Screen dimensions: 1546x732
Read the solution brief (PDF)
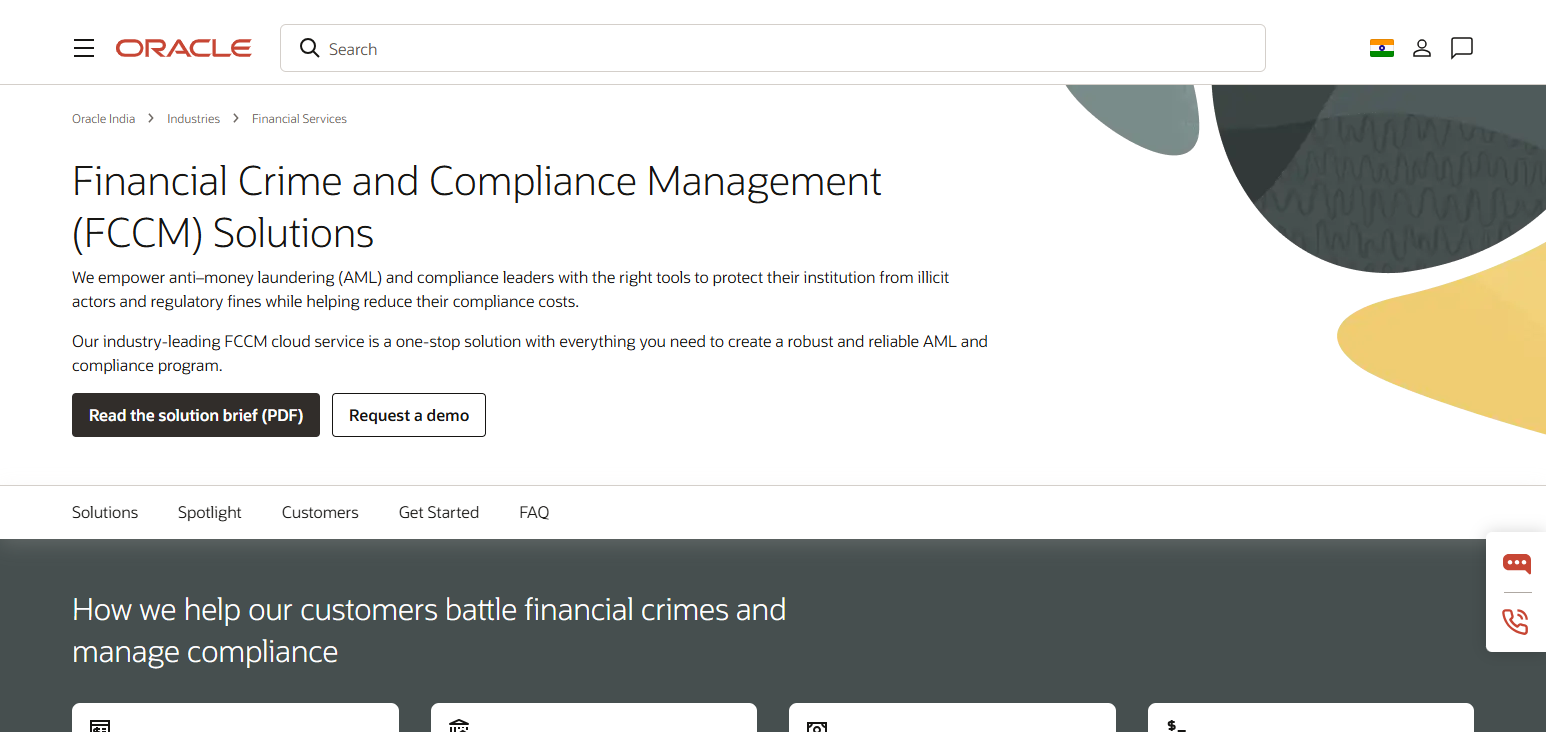click(x=196, y=415)
